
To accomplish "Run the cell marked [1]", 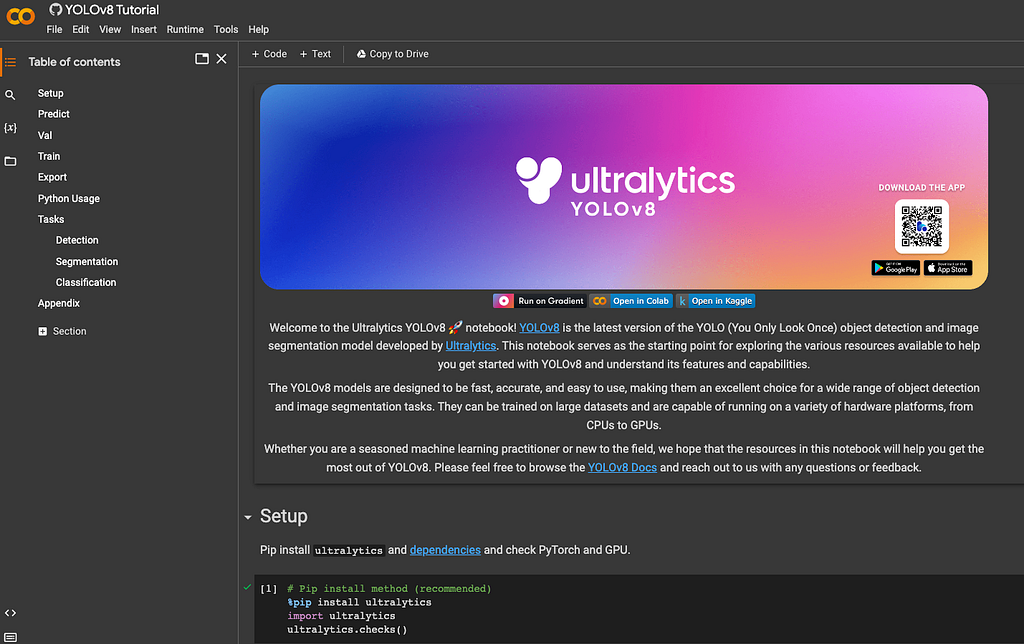I will [x=268, y=589].
